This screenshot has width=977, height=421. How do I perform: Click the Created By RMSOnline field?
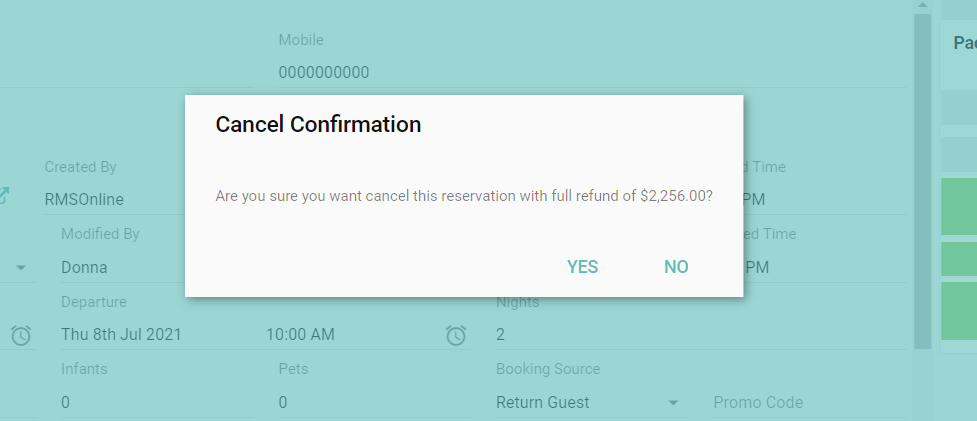110,199
